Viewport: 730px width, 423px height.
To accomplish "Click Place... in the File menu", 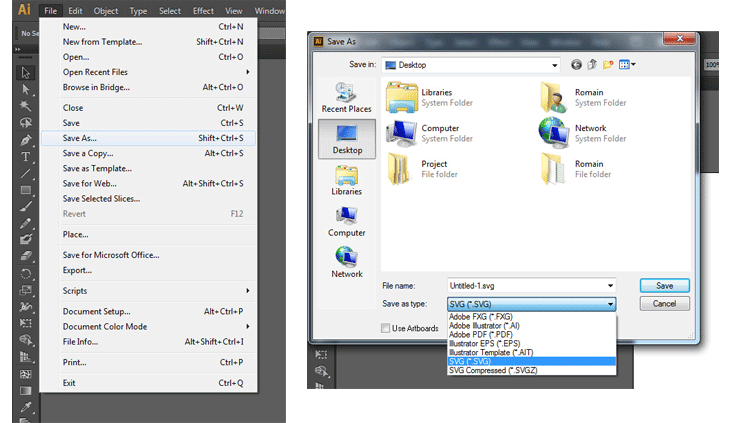I will tap(149, 235).
